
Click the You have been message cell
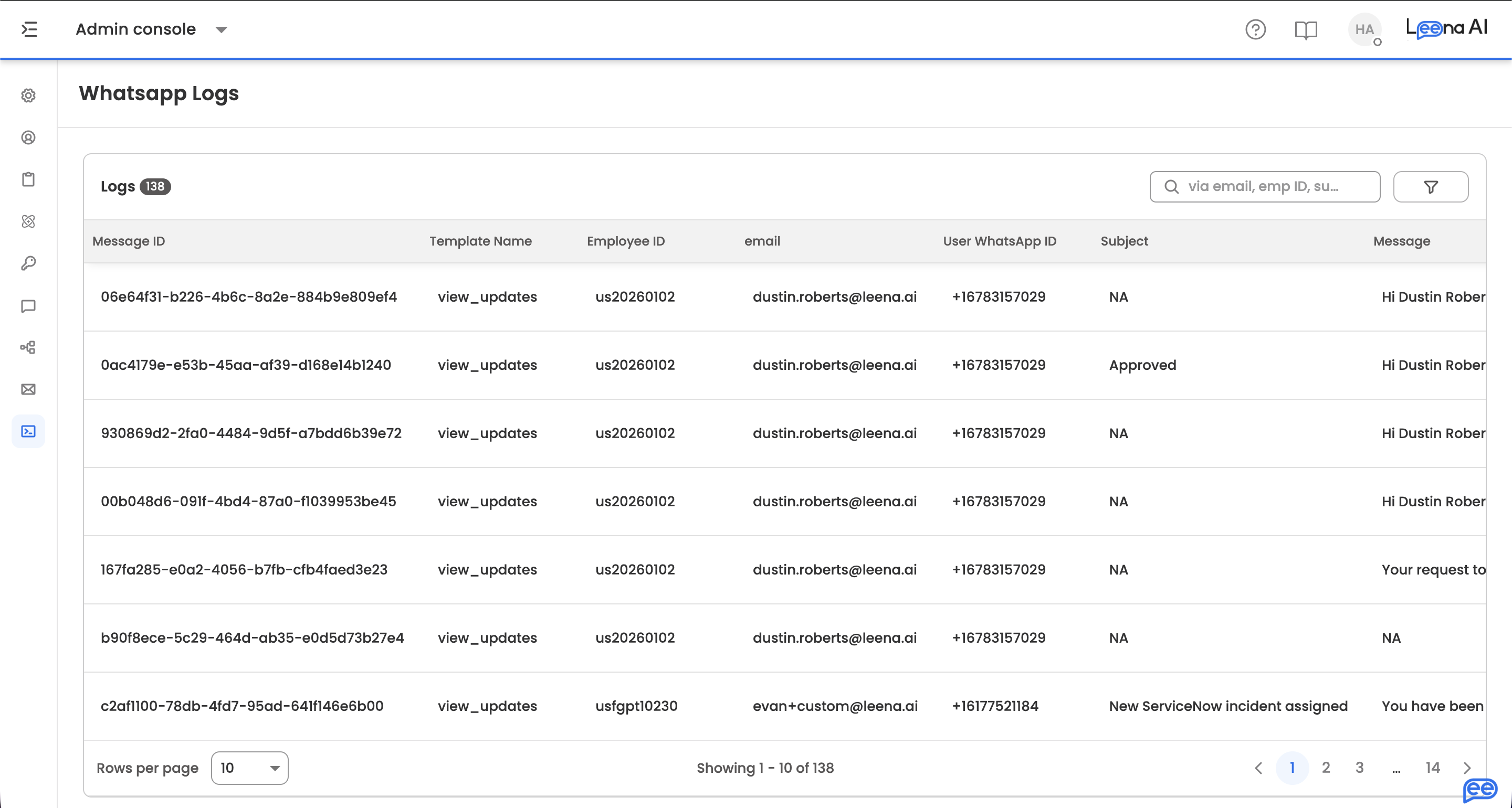pos(1432,706)
